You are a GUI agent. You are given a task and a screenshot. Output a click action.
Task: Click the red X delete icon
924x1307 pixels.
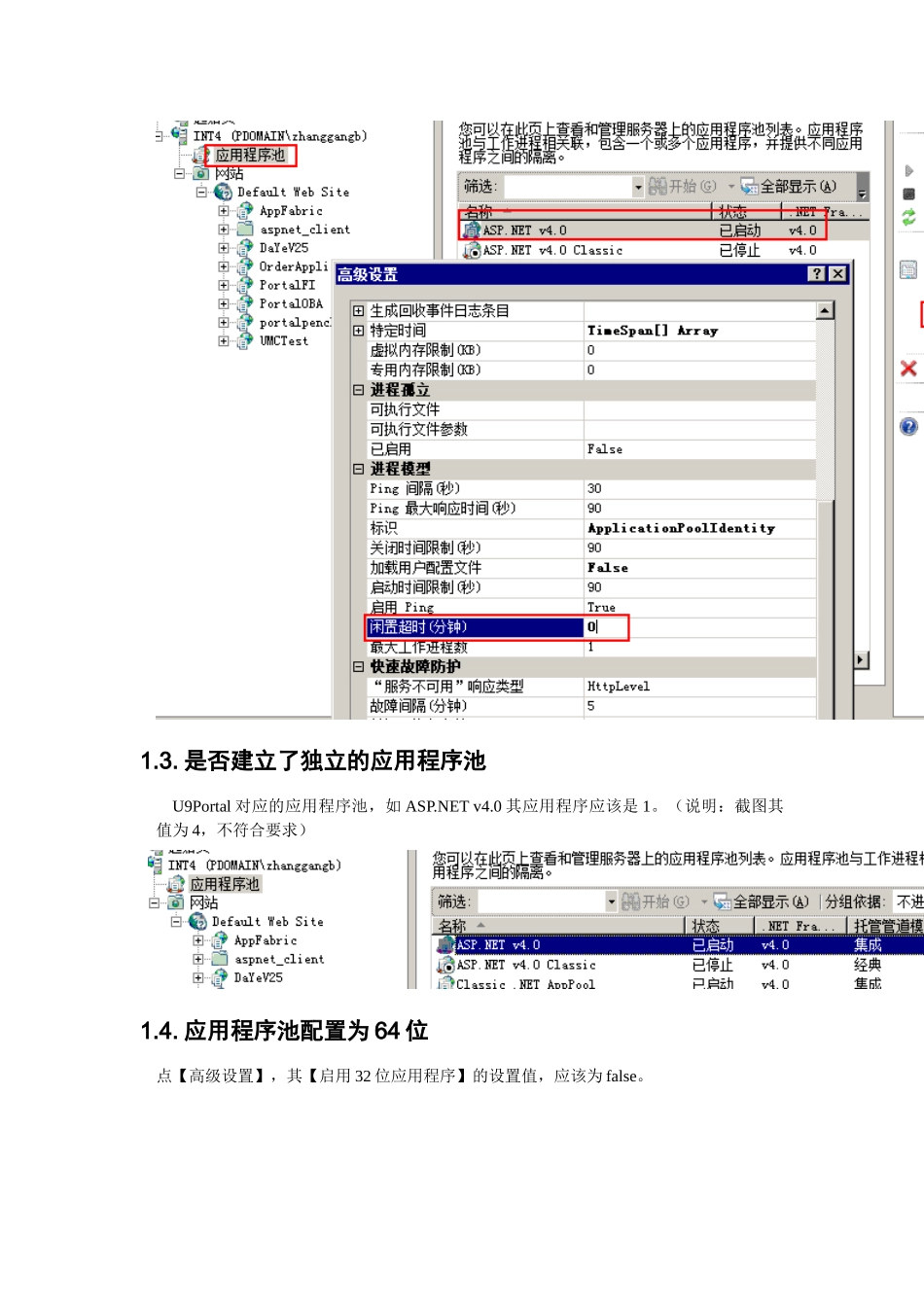908,369
